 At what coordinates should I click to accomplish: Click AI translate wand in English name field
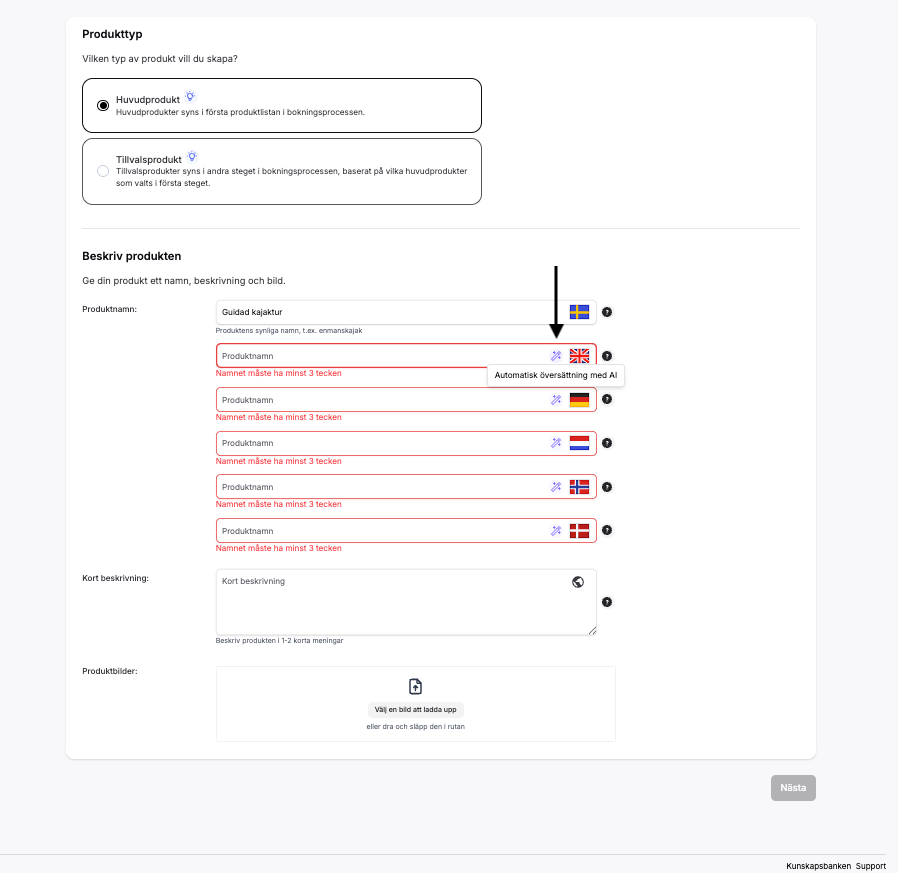pyautogui.click(x=556, y=356)
